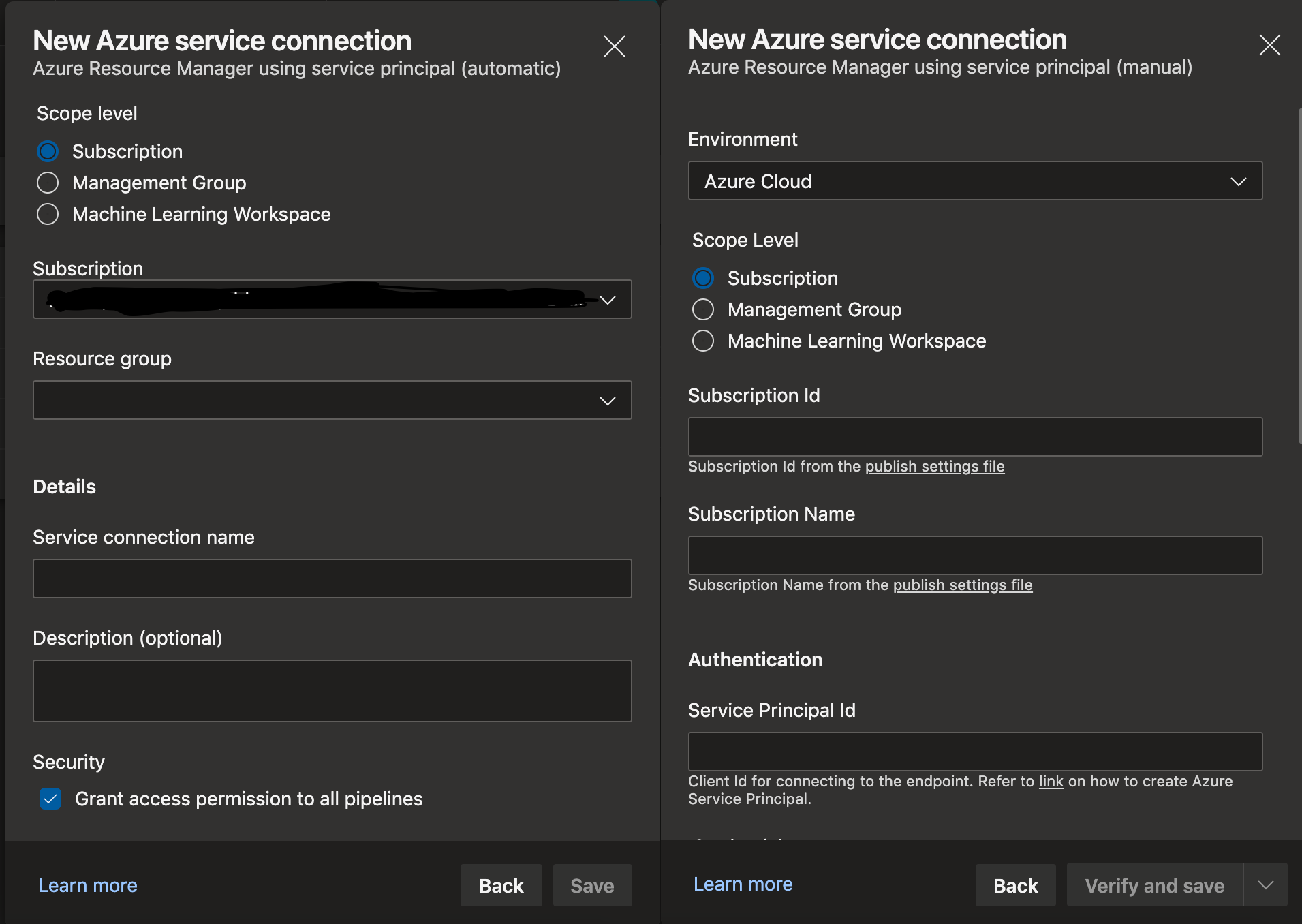Expand the Verify and save options arrow
Image resolution: width=1302 pixels, height=924 pixels.
point(1266,885)
